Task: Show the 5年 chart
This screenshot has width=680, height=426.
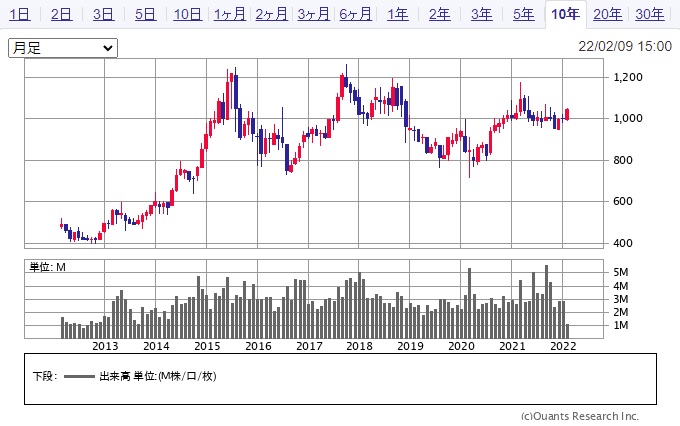Action: tap(524, 14)
